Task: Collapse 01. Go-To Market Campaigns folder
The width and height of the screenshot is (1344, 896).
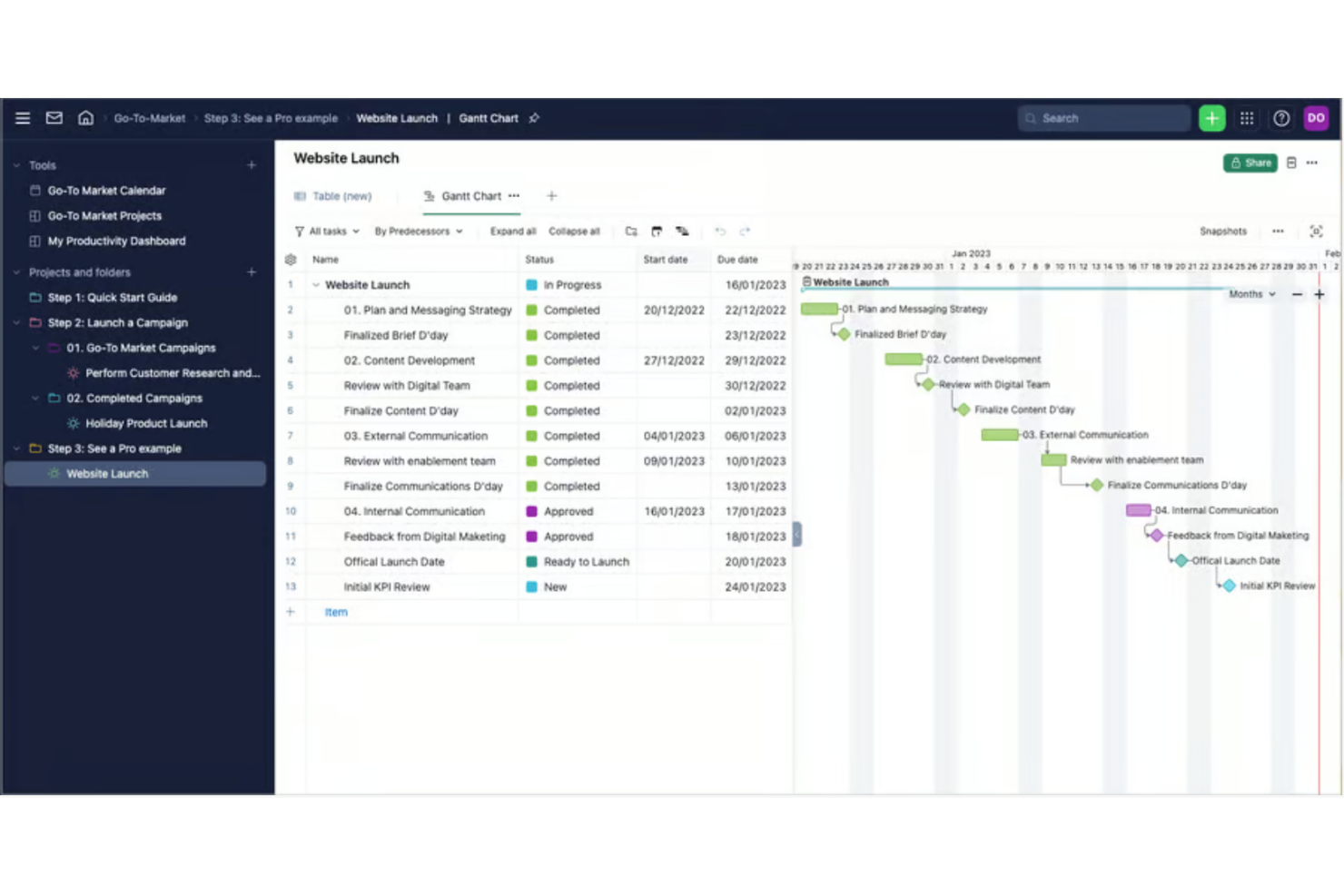Action: (x=35, y=348)
